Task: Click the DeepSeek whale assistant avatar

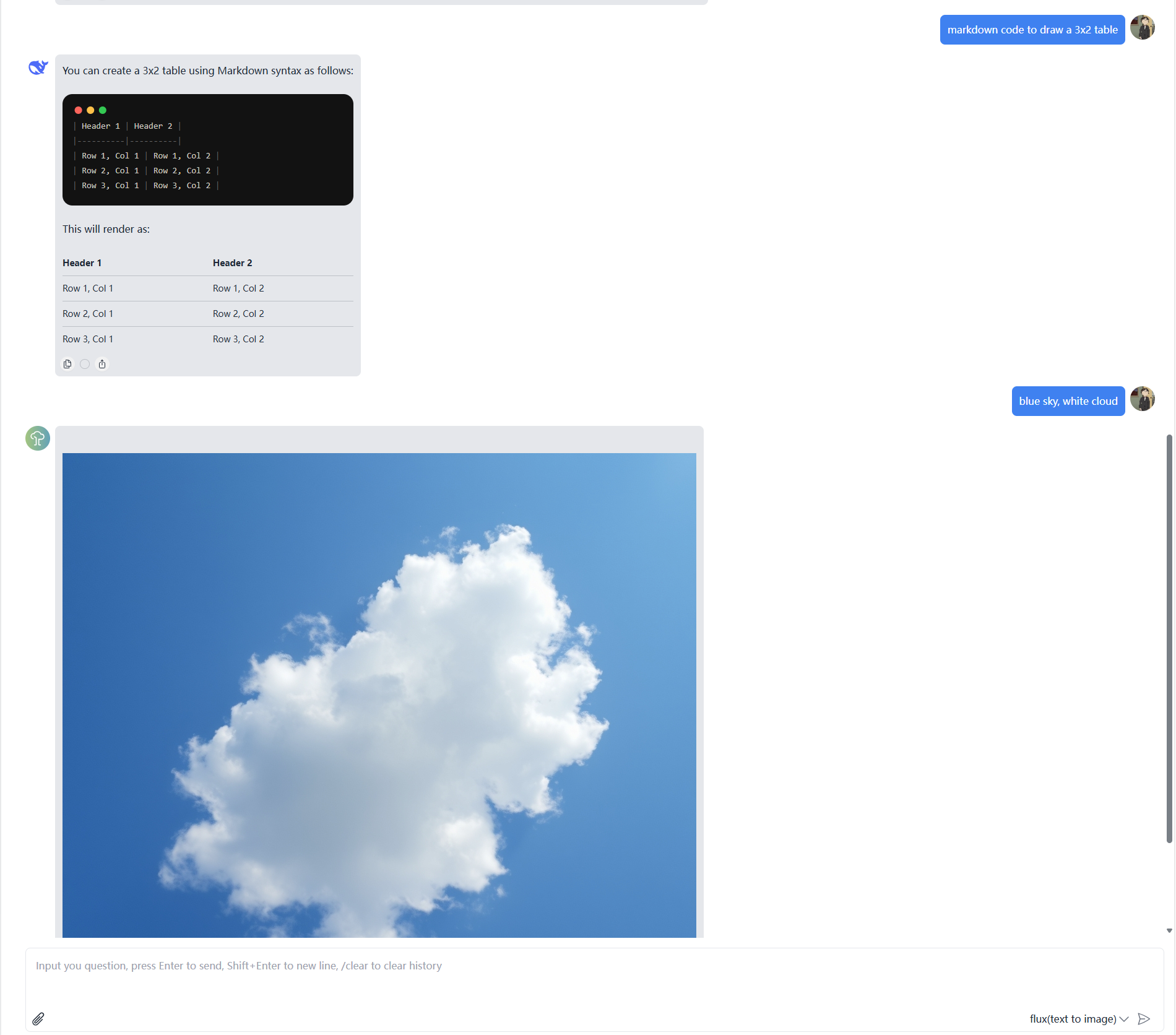Action: tap(37, 68)
